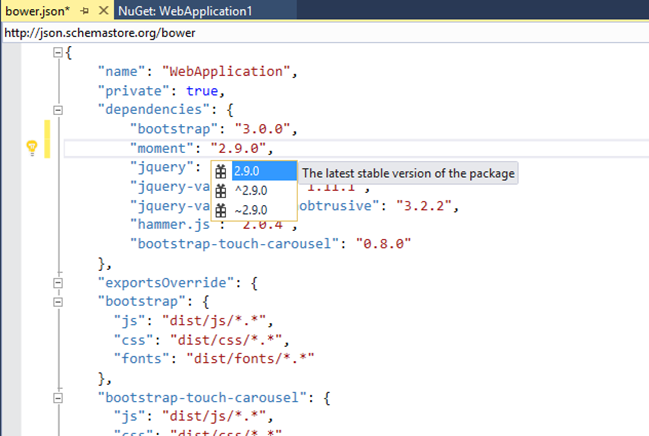Click package icon next to 2.9.0 suggestion

[221, 172]
